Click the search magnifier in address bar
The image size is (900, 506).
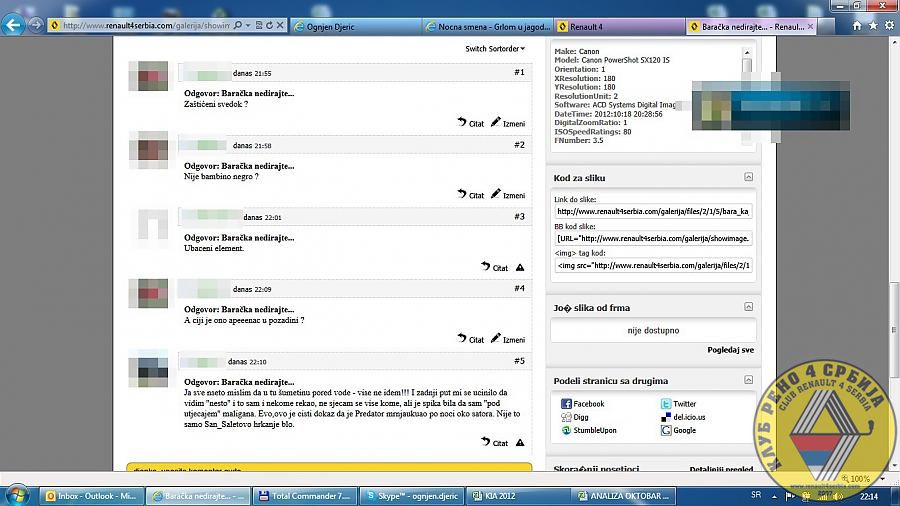click(x=238, y=25)
